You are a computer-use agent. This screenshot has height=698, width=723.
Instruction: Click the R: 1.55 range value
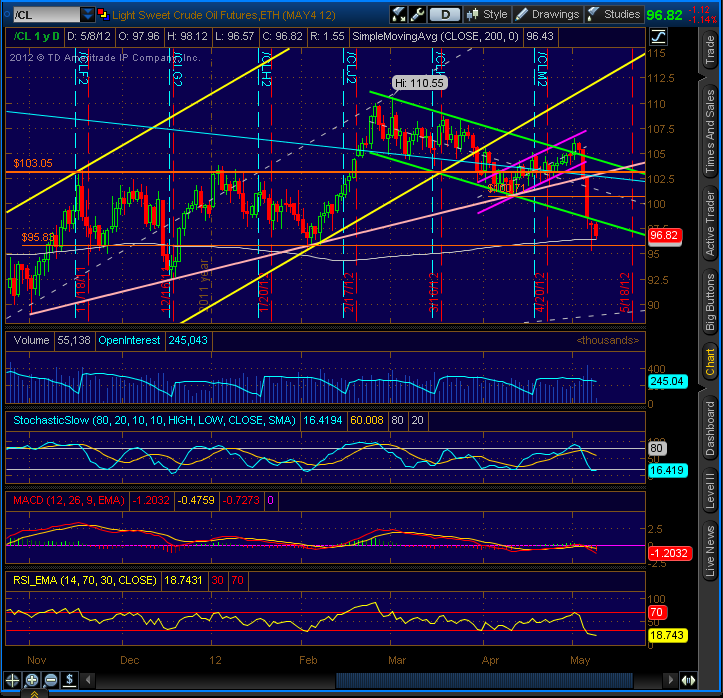coord(327,36)
